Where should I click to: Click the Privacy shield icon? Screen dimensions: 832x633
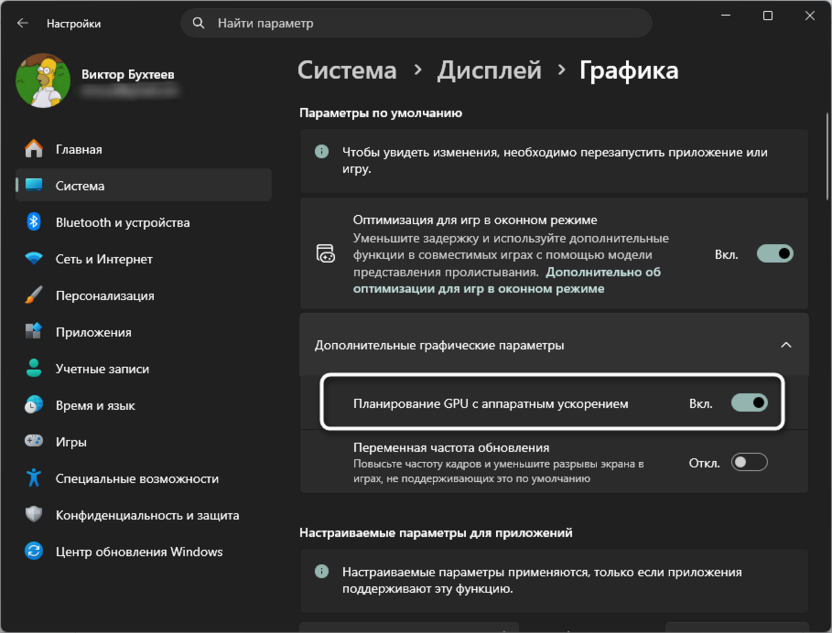[33, 514]
